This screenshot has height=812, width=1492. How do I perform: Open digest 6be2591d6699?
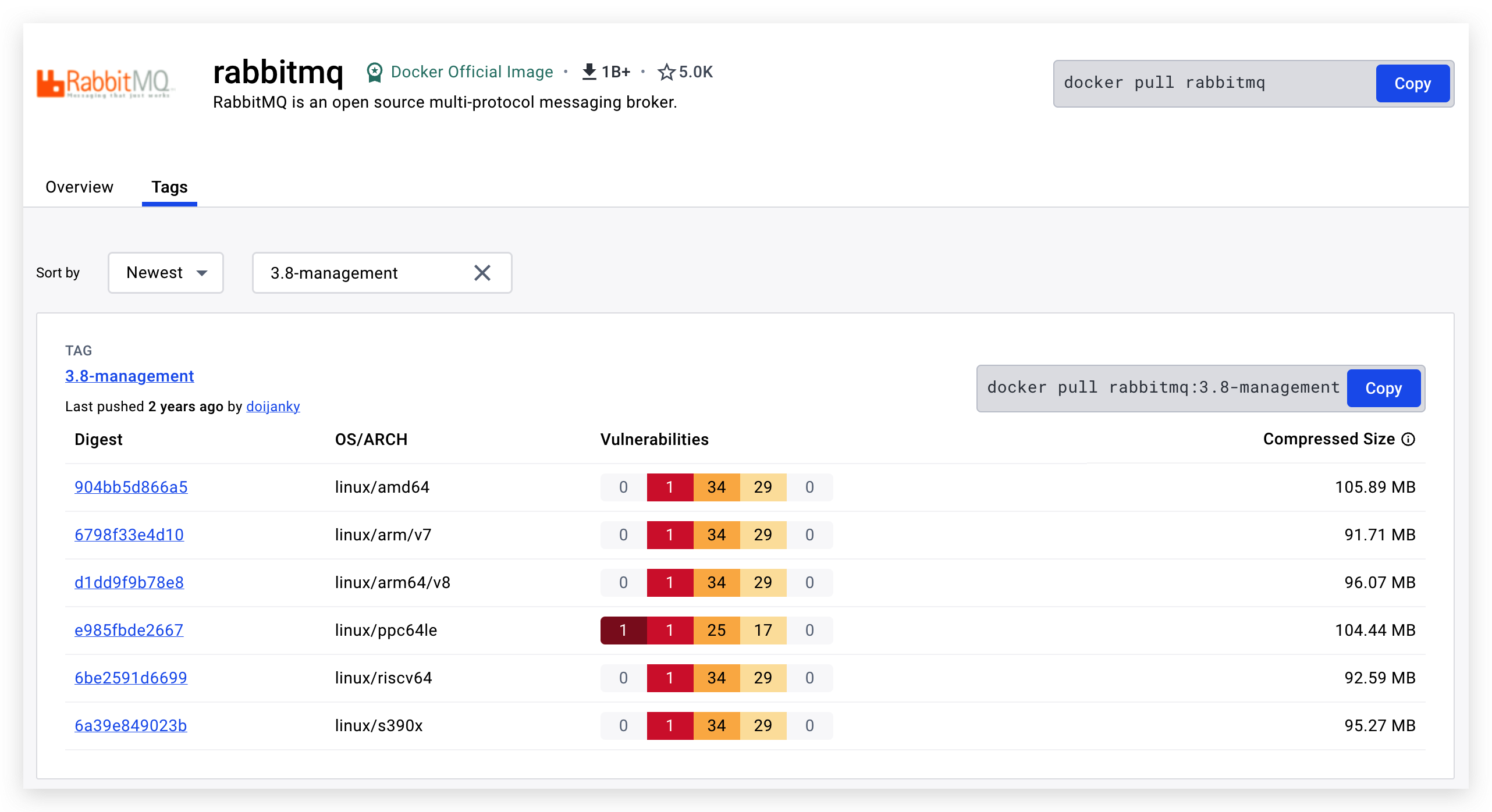pos(131,678)
